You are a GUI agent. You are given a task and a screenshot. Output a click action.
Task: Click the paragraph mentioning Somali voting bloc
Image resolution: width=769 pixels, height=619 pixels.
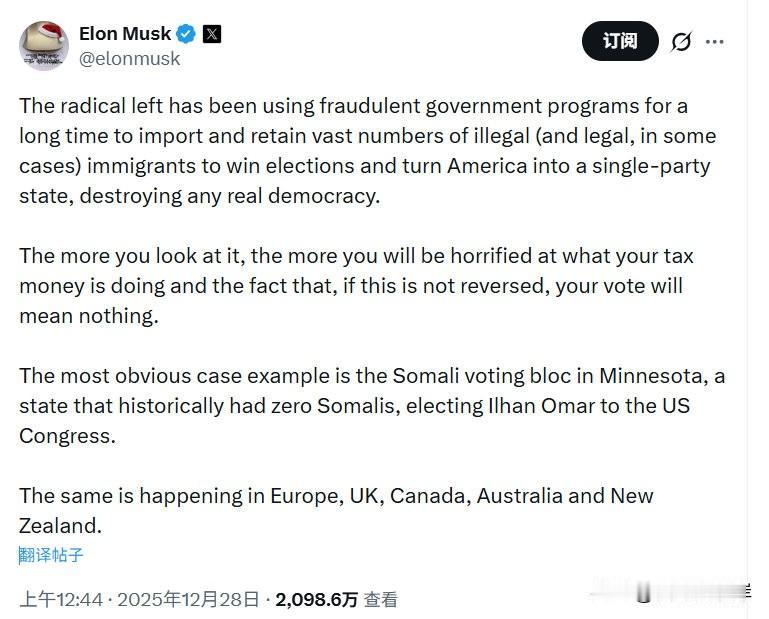point(371,405)
